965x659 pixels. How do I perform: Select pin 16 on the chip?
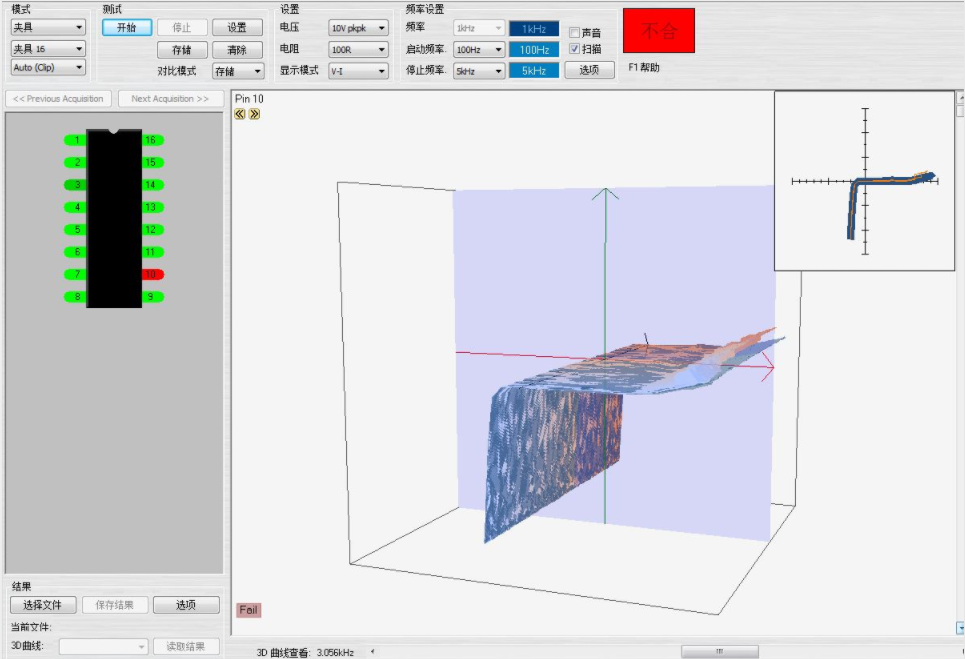[153, 140]
